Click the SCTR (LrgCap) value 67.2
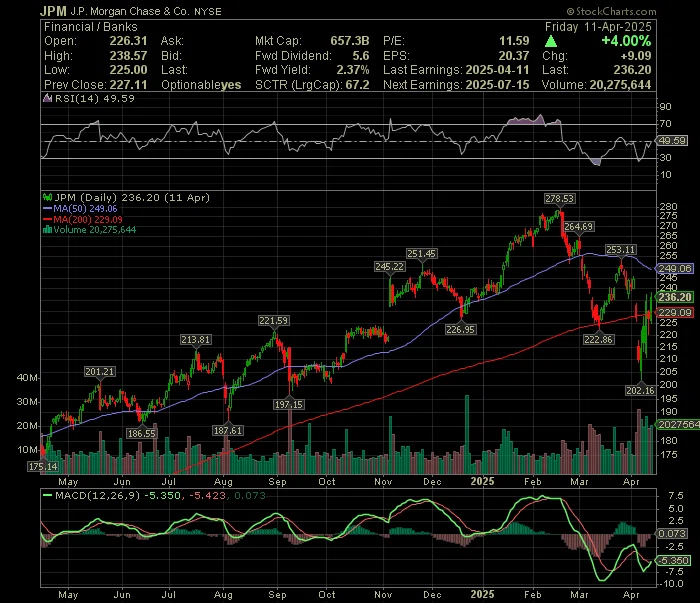The width and height of the screenshot is (700, 603). click(x=357, y=85)
